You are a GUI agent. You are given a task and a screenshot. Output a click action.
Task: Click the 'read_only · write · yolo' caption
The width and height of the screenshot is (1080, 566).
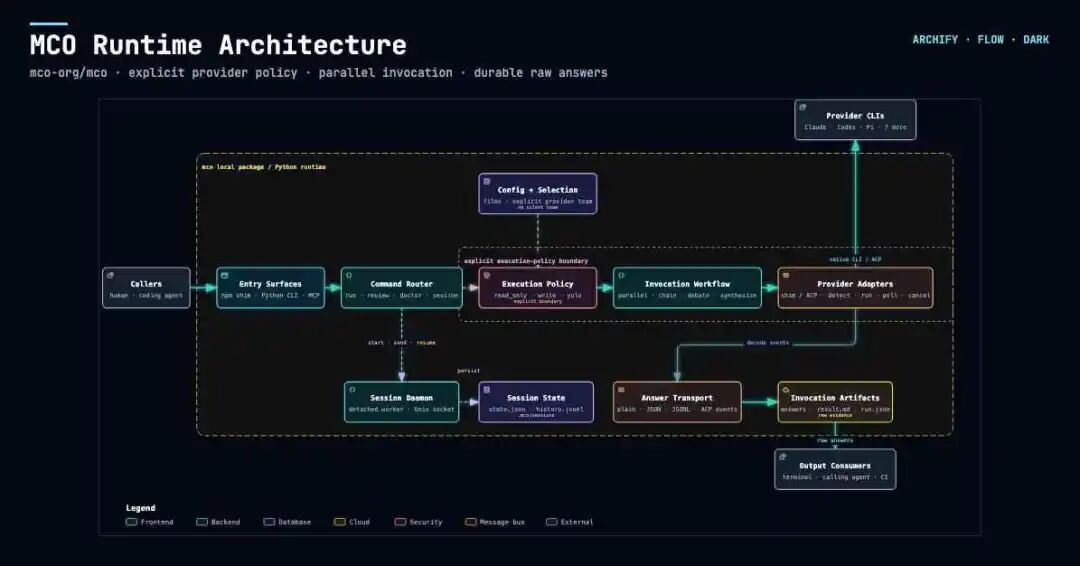click(537, 295)
